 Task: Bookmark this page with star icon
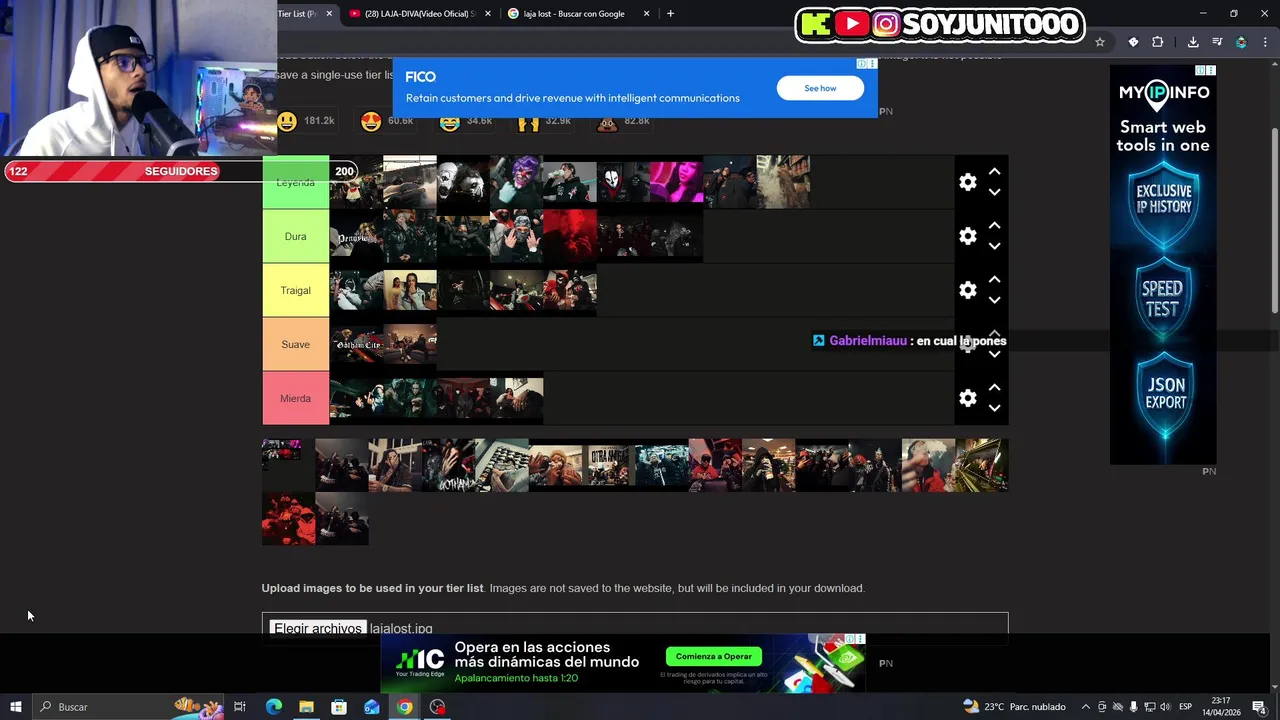pyautogui.click(x=1100, y=42)
